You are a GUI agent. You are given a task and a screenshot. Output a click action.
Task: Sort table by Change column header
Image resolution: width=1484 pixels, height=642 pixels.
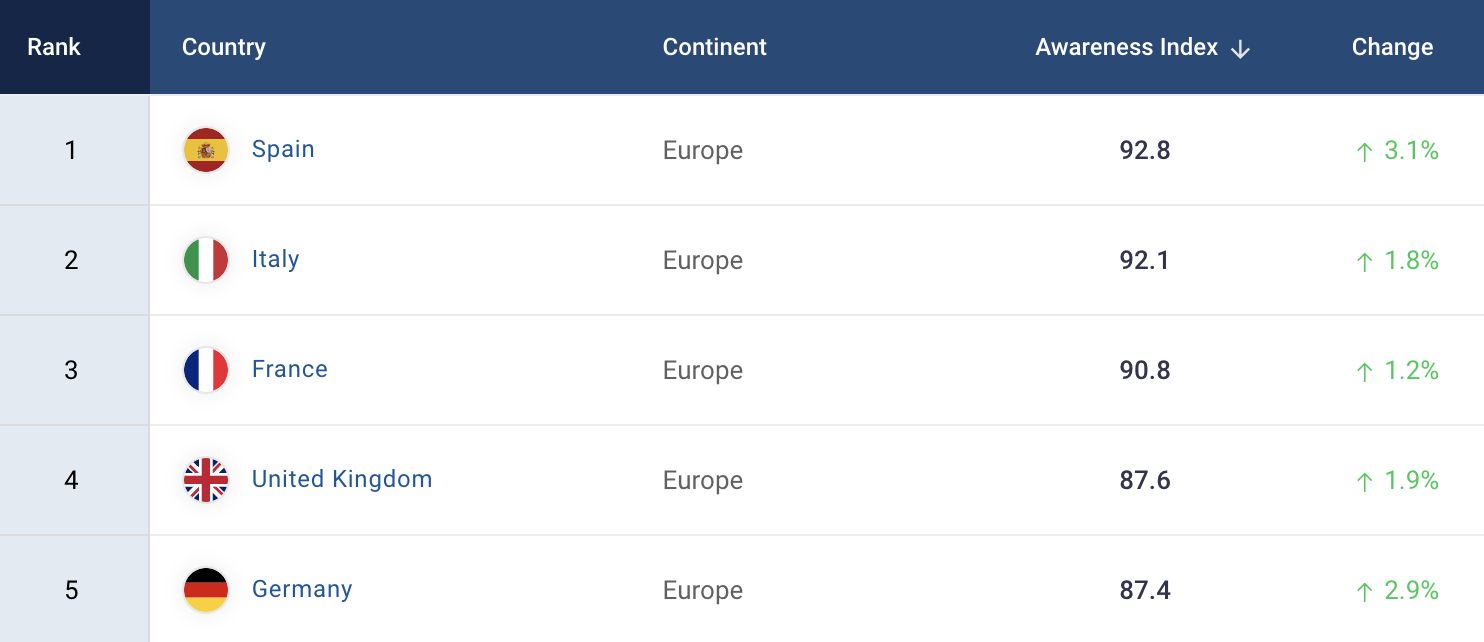click(x=1392, y=47)
